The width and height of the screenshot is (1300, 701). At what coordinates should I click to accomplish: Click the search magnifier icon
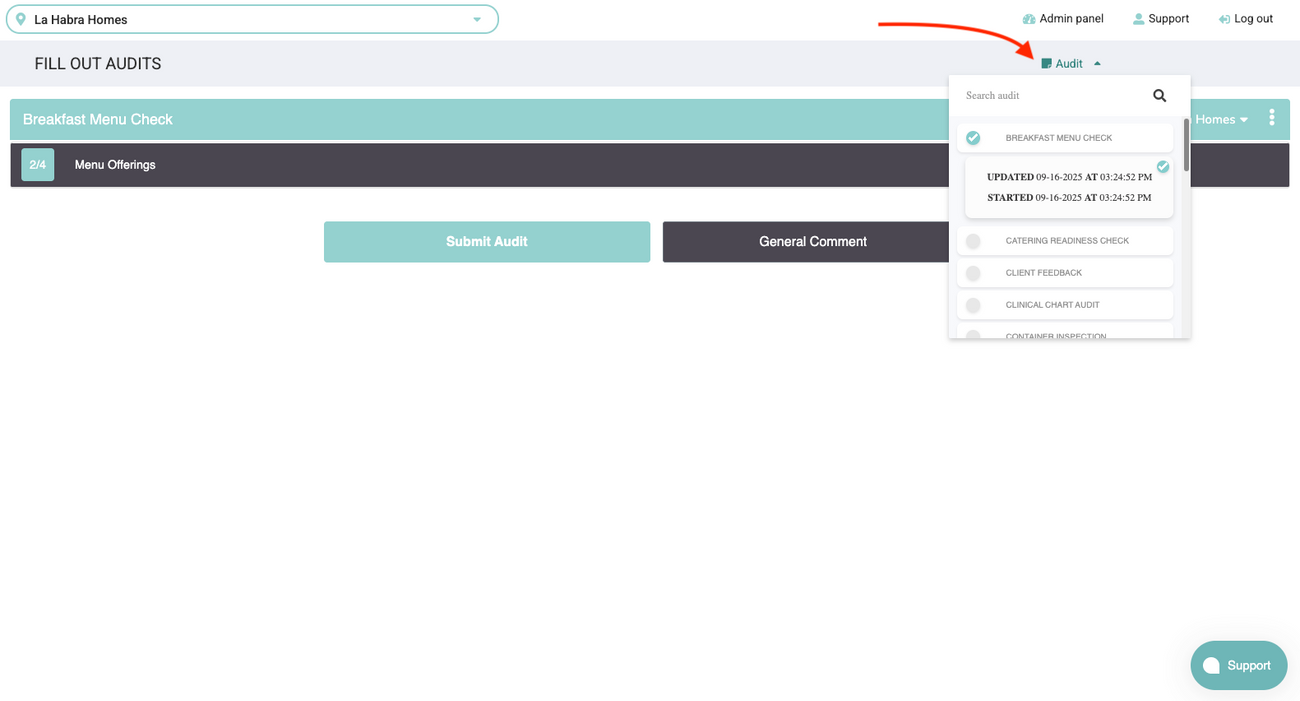pos(1159,96)
